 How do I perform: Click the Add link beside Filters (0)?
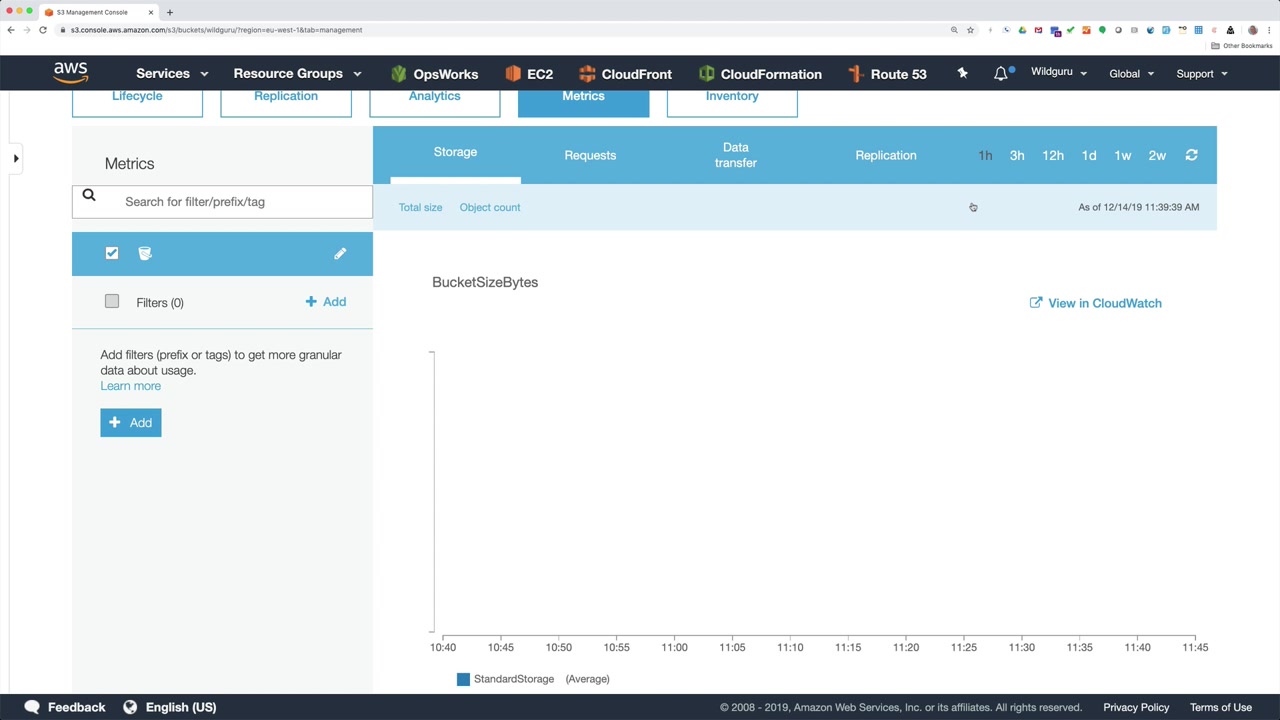(326, 301)
